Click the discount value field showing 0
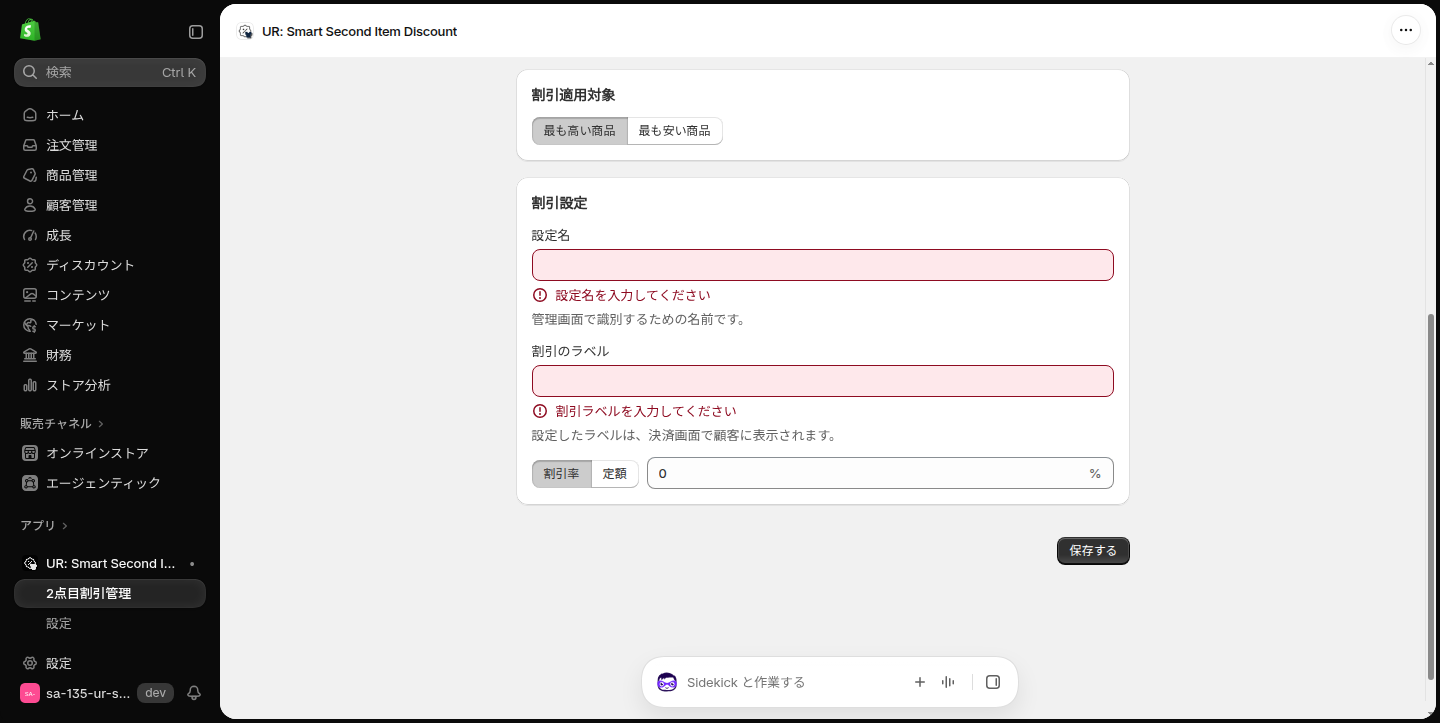This screenshot has width=1440, height=723. click(x=880, y=473)
